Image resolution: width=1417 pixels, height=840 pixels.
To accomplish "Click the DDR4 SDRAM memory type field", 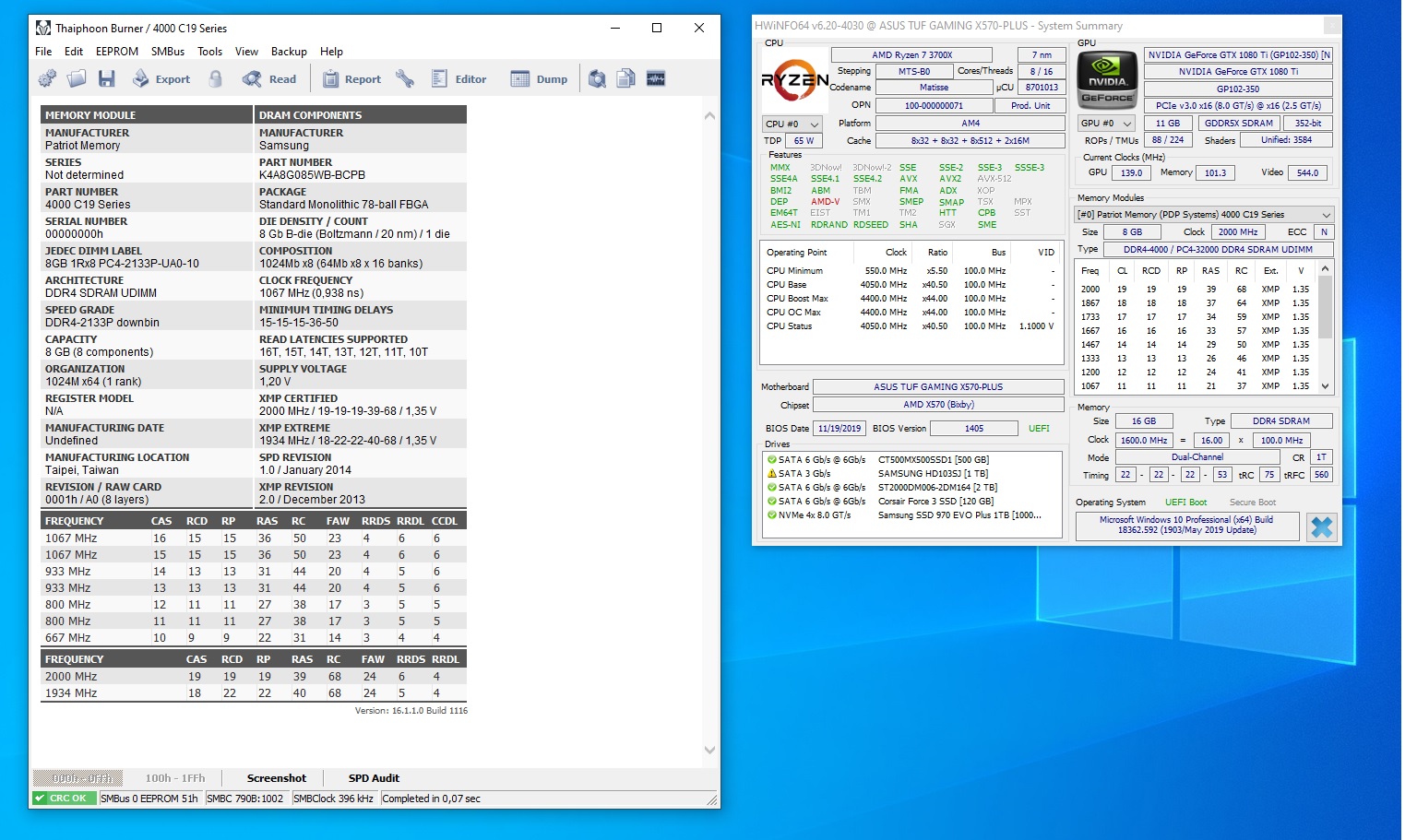I will tap(1280, 420).
